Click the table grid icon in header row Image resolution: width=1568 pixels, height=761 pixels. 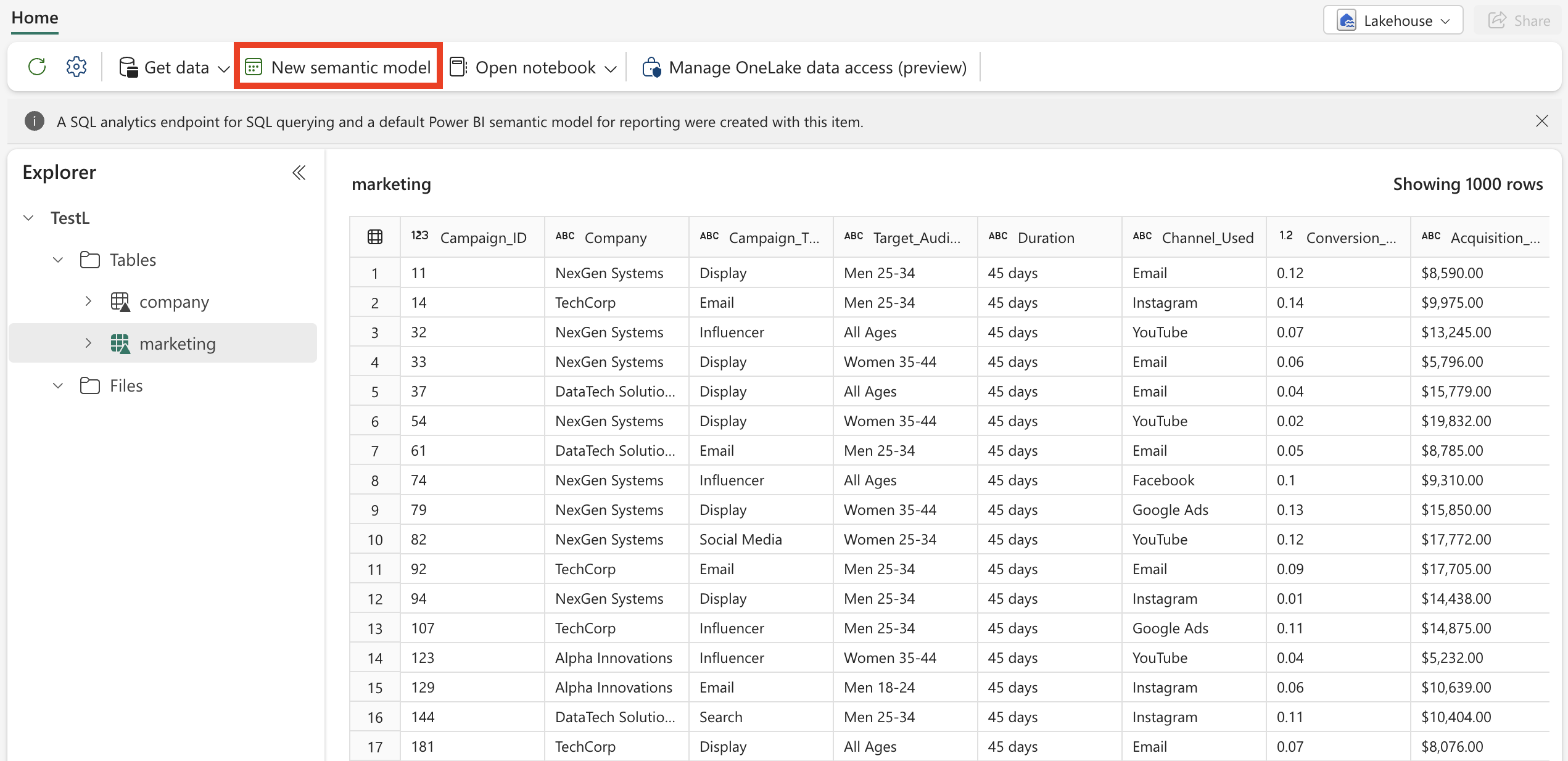375,237
